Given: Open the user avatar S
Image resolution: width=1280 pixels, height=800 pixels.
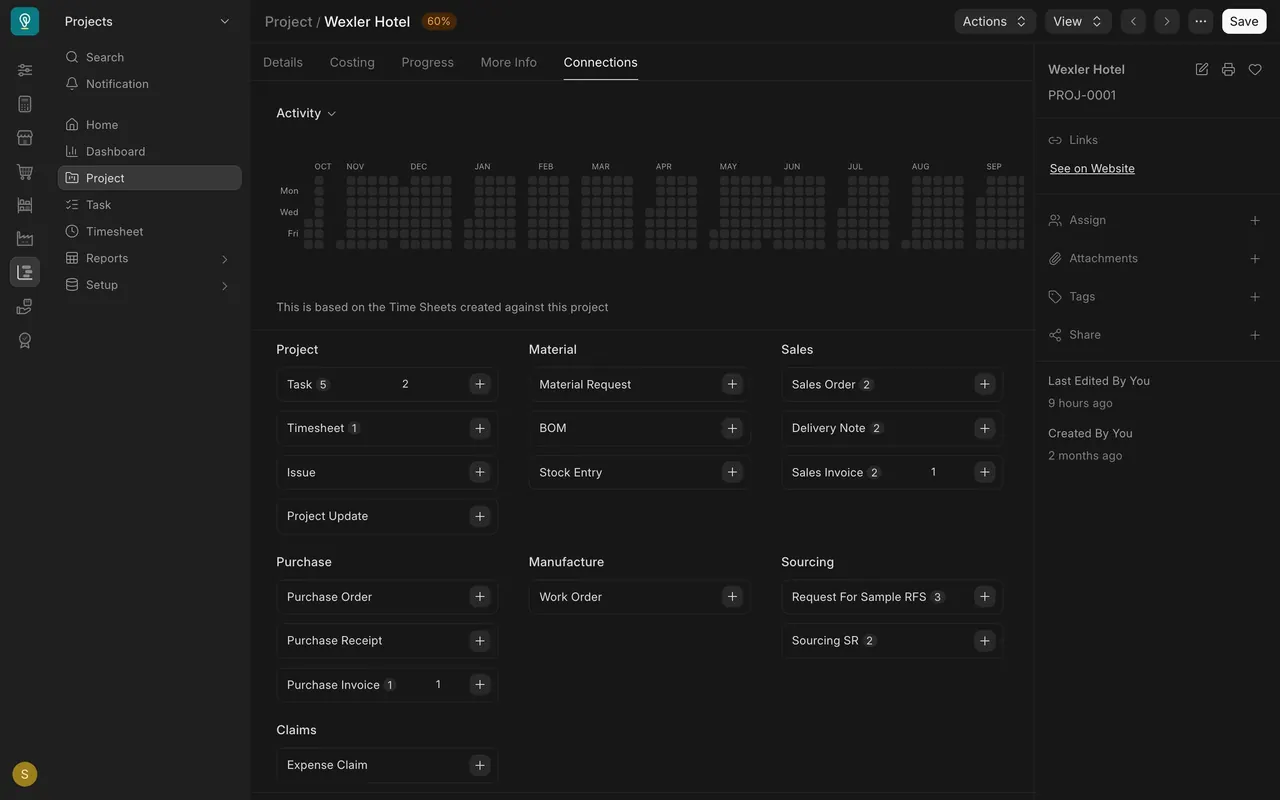Looking at the screenshot, I should point(25,774).
